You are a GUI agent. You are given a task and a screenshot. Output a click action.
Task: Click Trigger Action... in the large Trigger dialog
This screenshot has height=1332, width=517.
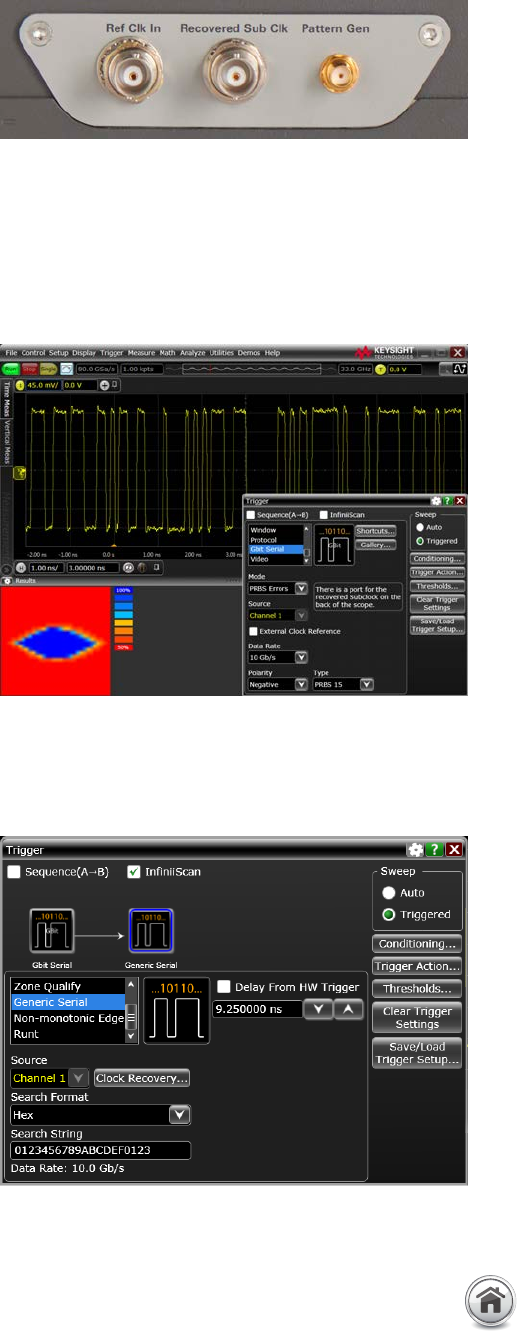(x=417, y=966)
